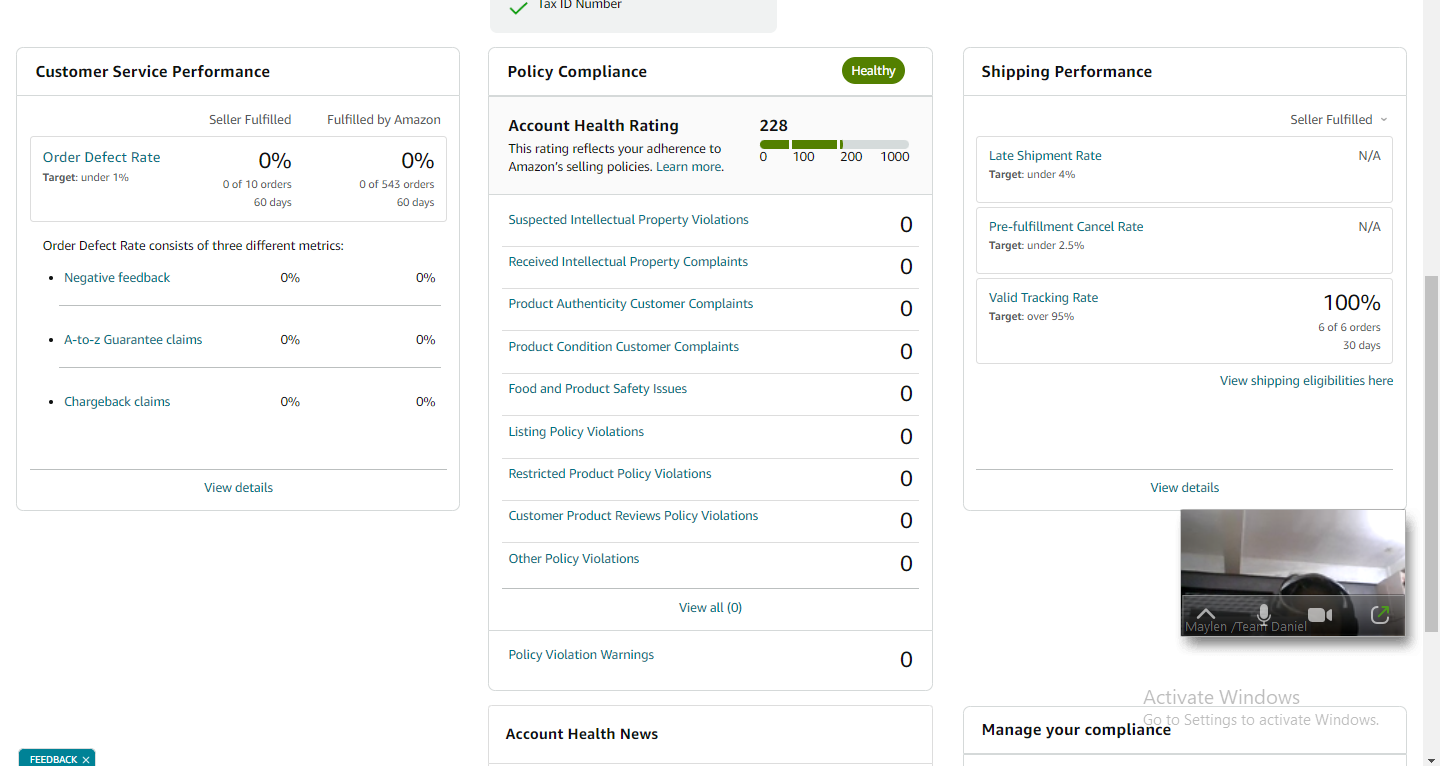Click the Shipping Performance heading
Viewport: 1440px width, 766px height.
click(x=1067, y=72)
